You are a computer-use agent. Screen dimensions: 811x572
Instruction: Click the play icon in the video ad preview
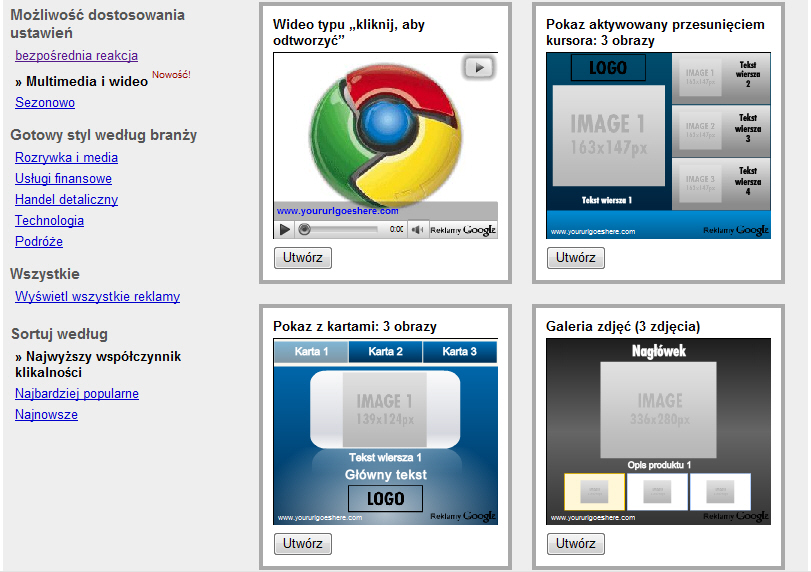click(x=284, y=229)
